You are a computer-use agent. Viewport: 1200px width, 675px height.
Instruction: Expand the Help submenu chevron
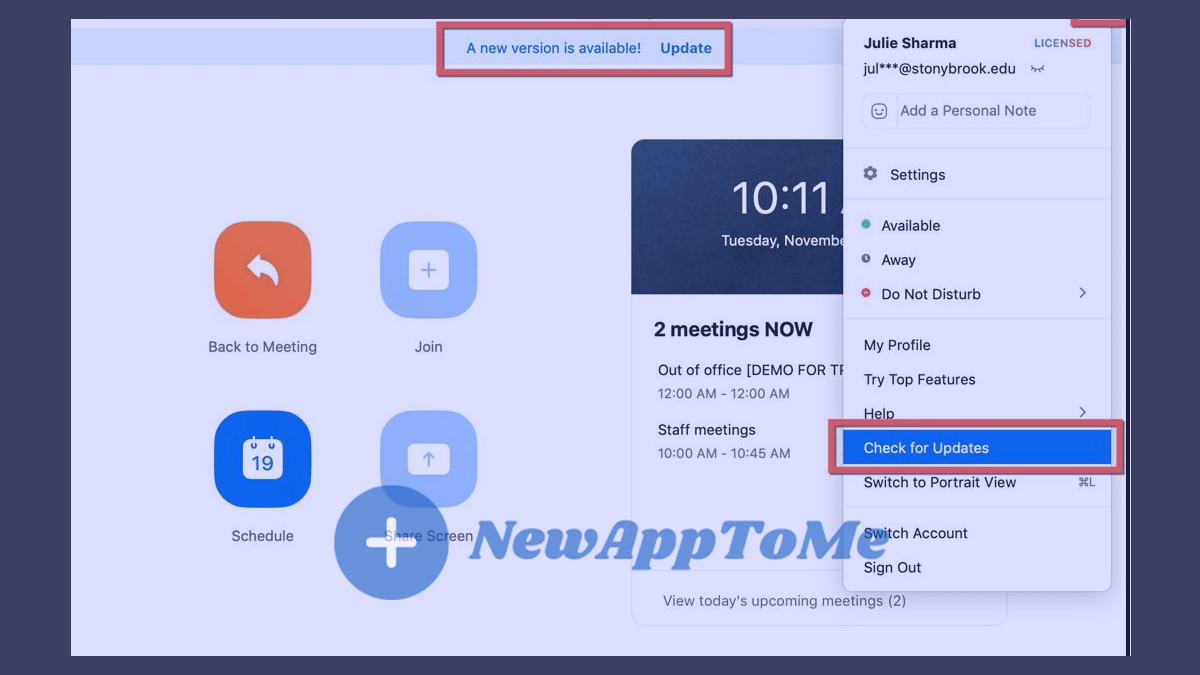[x=1084, y=411]
